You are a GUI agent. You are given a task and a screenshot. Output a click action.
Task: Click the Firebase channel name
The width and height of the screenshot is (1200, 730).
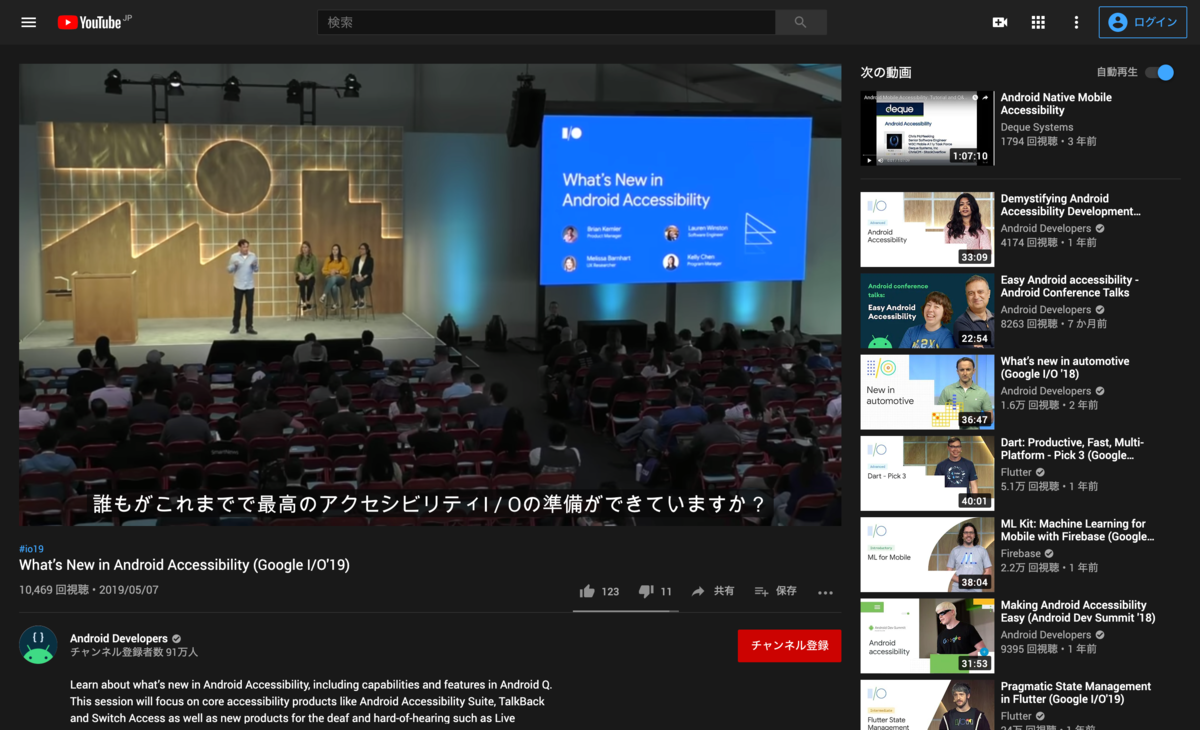tap(1020, 553)
